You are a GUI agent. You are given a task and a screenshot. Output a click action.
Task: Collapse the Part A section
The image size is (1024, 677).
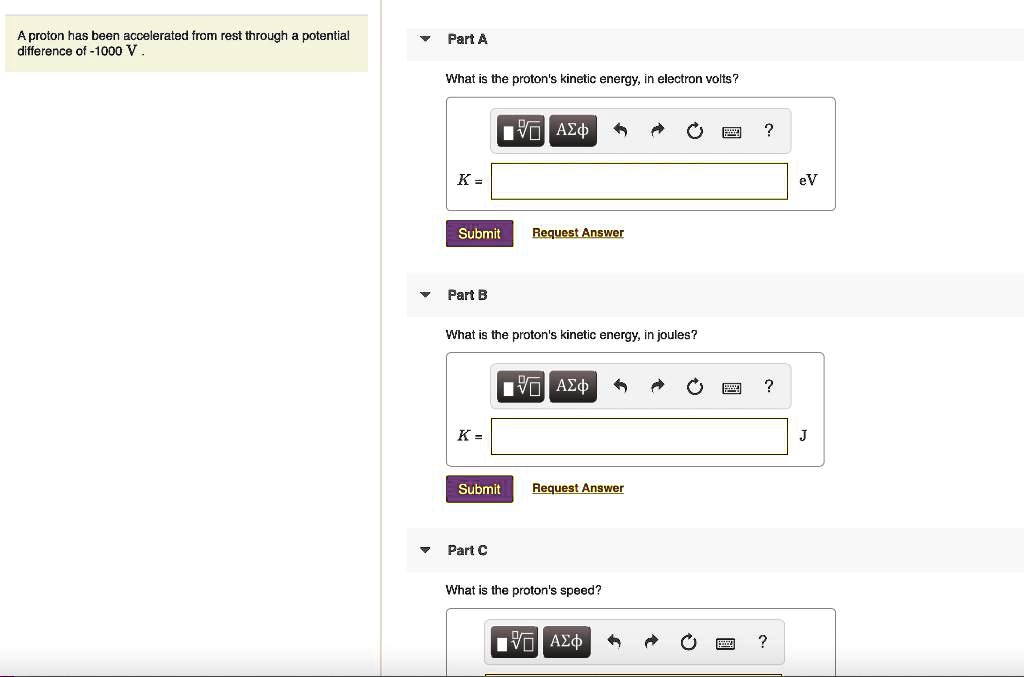[x=425, y=39]
